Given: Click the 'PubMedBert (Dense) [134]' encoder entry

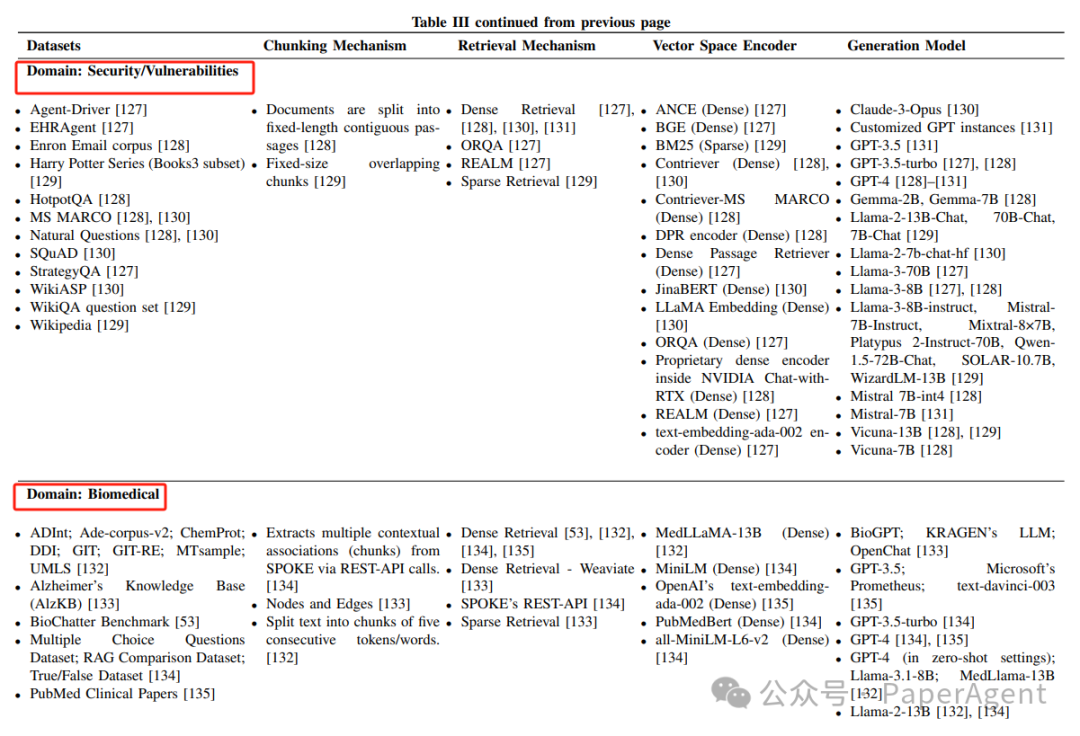Looking at the screenshot, I should 738,622.
